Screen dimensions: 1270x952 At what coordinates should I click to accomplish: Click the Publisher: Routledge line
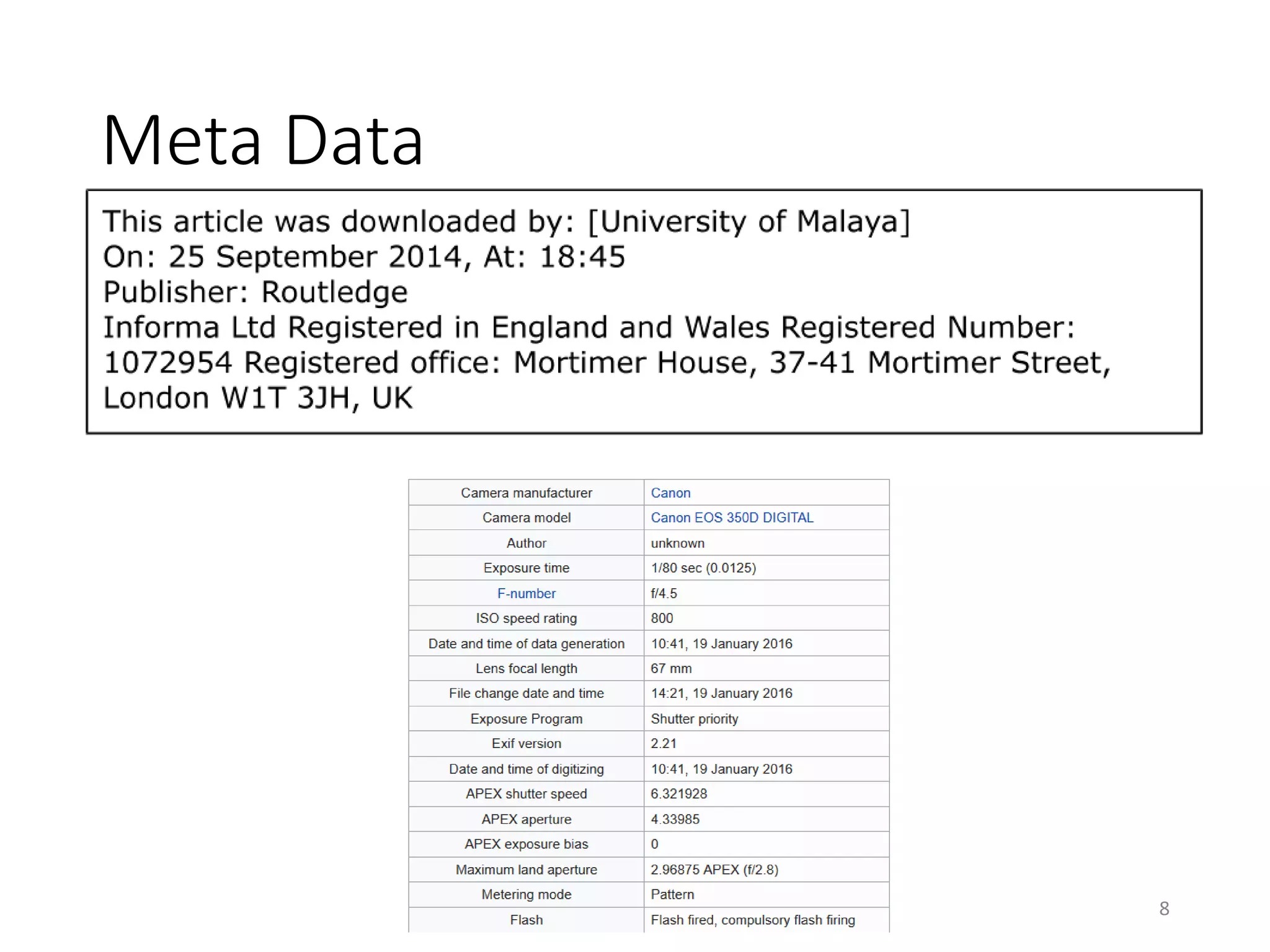tap(255, 292)
